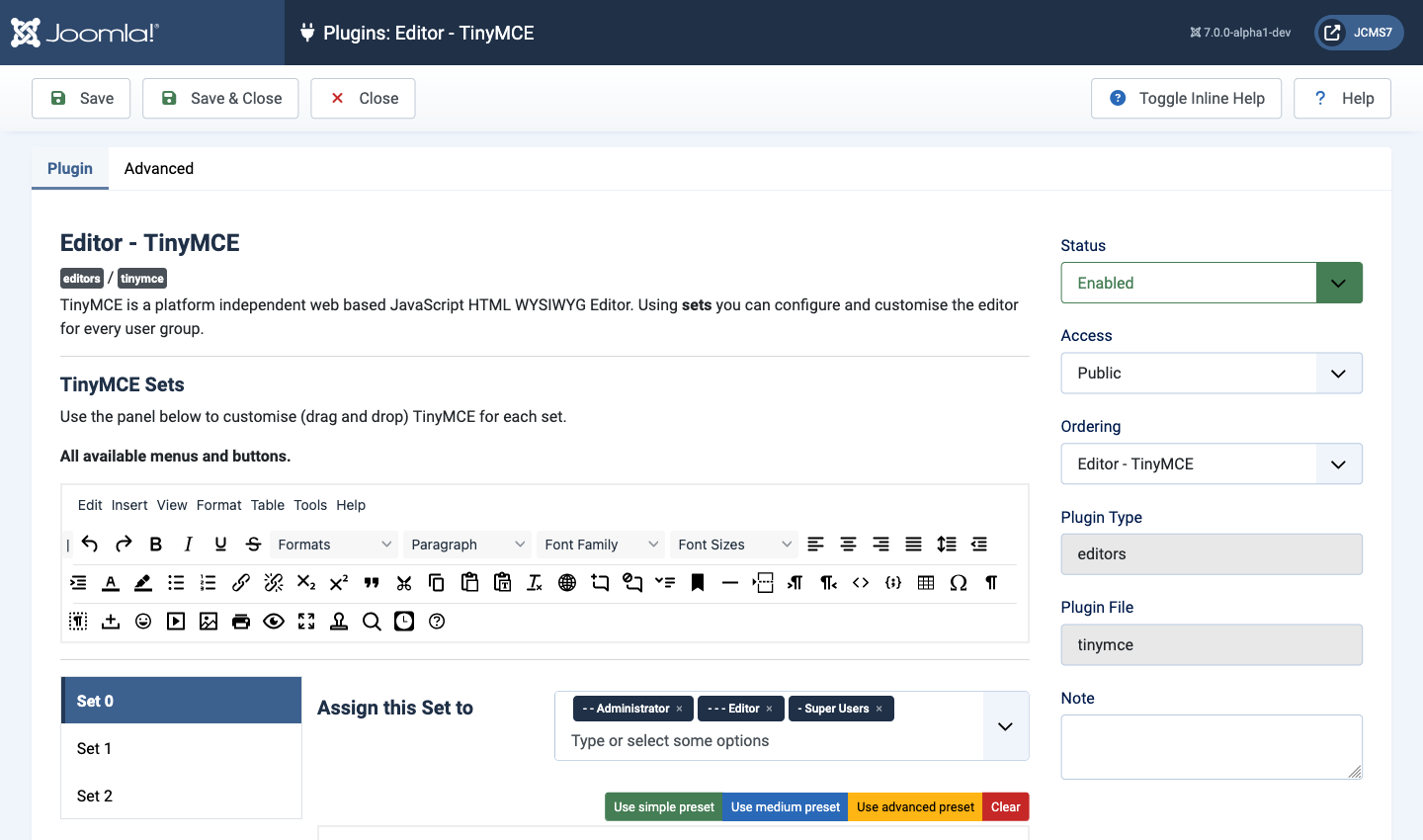Click the source code brackets icon
The image size is (1423, 840).
tap(861, 582)
